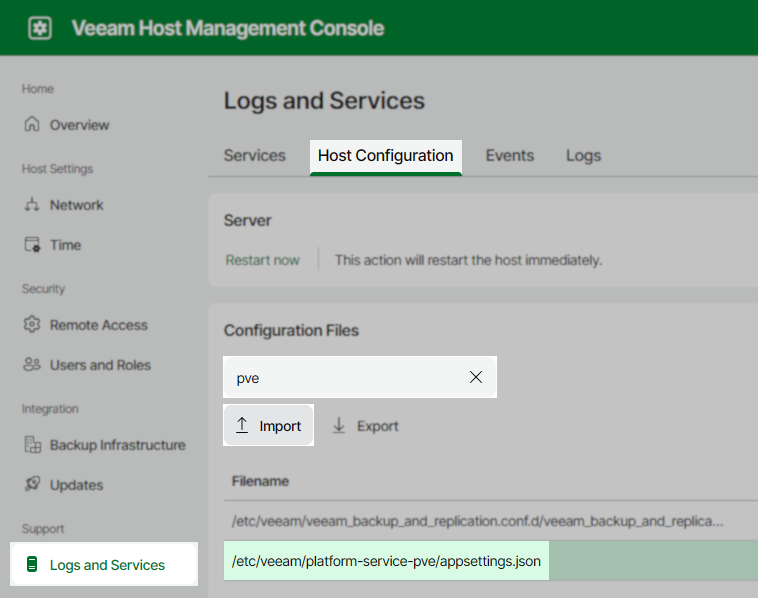758x598 pixels.
Task: Click the Import upload arrow icon
Action: (x=242, y=425)
